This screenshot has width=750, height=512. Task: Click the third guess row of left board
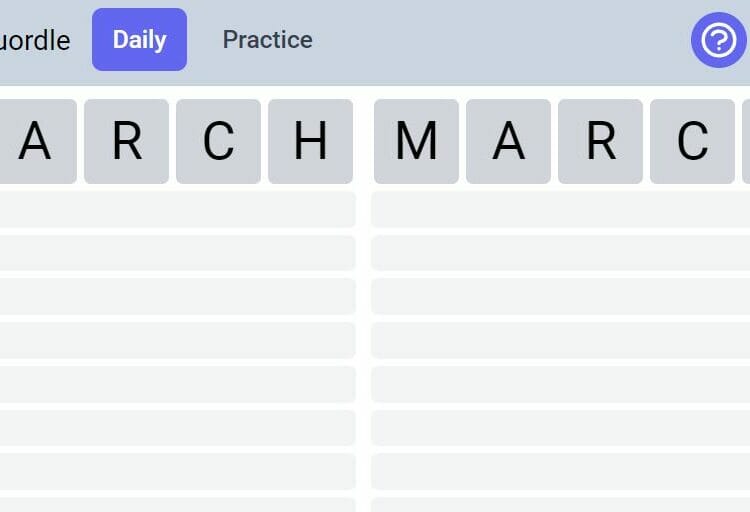tap(177, 253)
